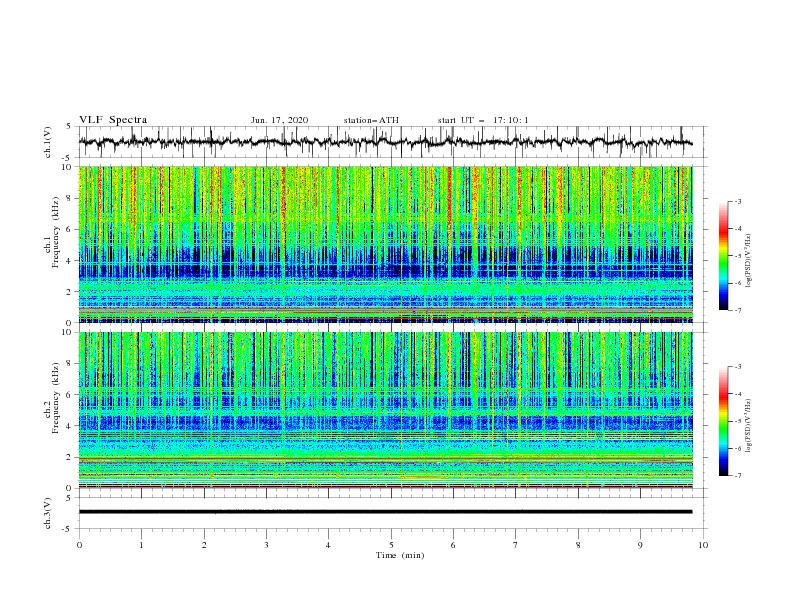This screenshot has width=792, height=612.
Task: Click the "Time (min)" axis label
Action: pos(400,555)
